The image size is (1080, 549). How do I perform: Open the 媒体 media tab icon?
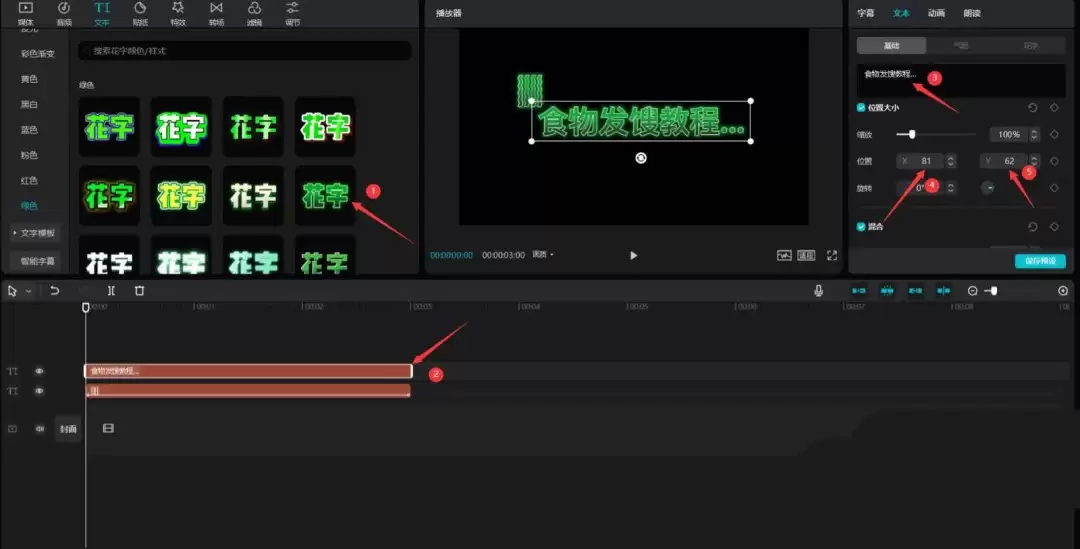(x=25, y=13)
